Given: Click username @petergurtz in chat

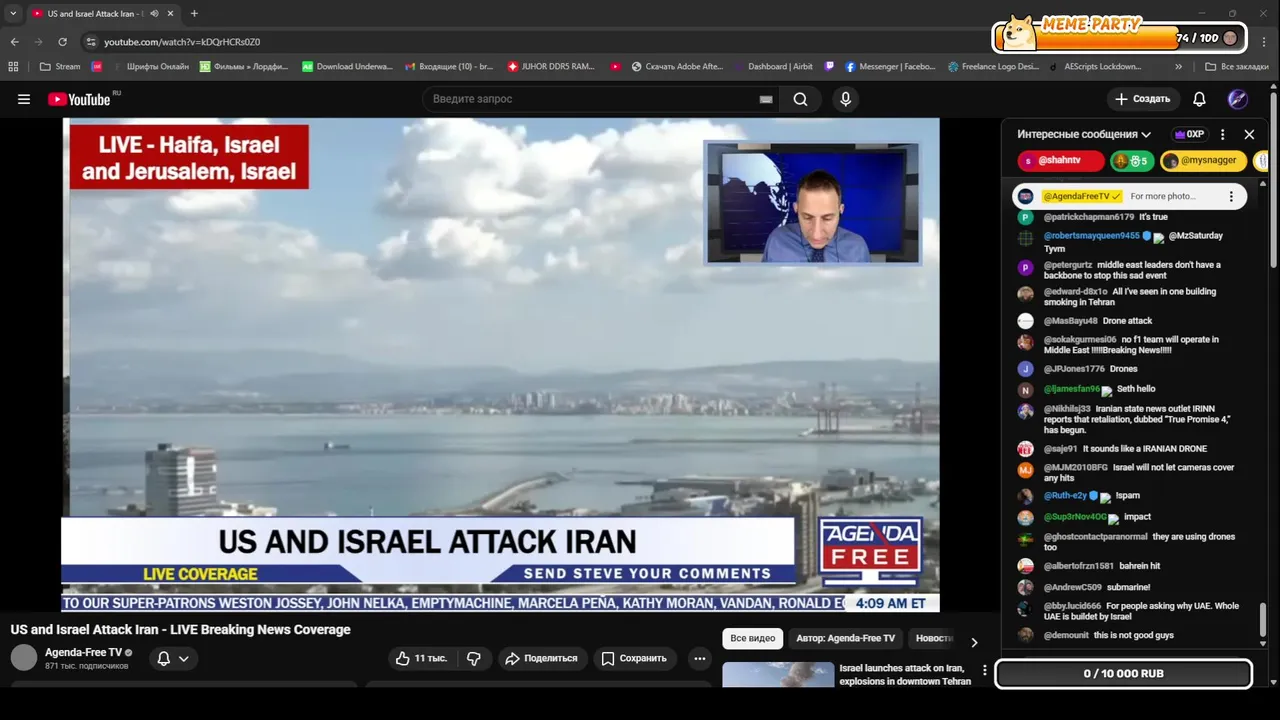Looking at the screenshot, I should 1068,265.
